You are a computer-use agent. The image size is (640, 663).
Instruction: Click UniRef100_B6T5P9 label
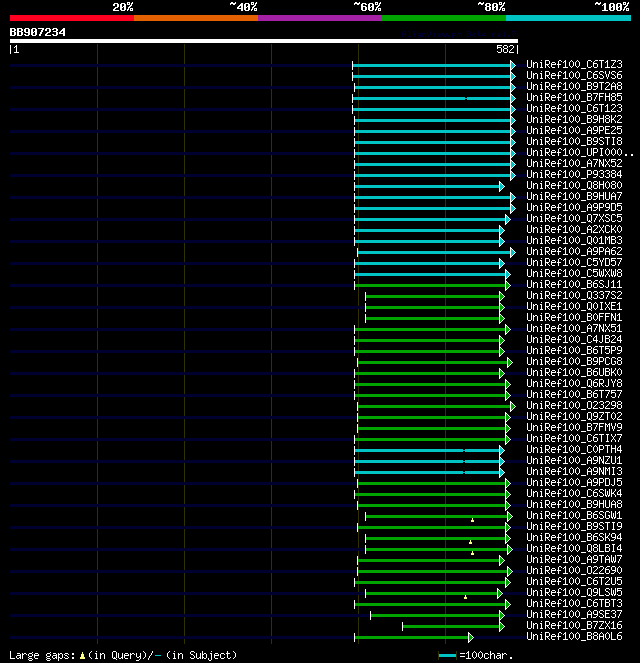[574, 350]
